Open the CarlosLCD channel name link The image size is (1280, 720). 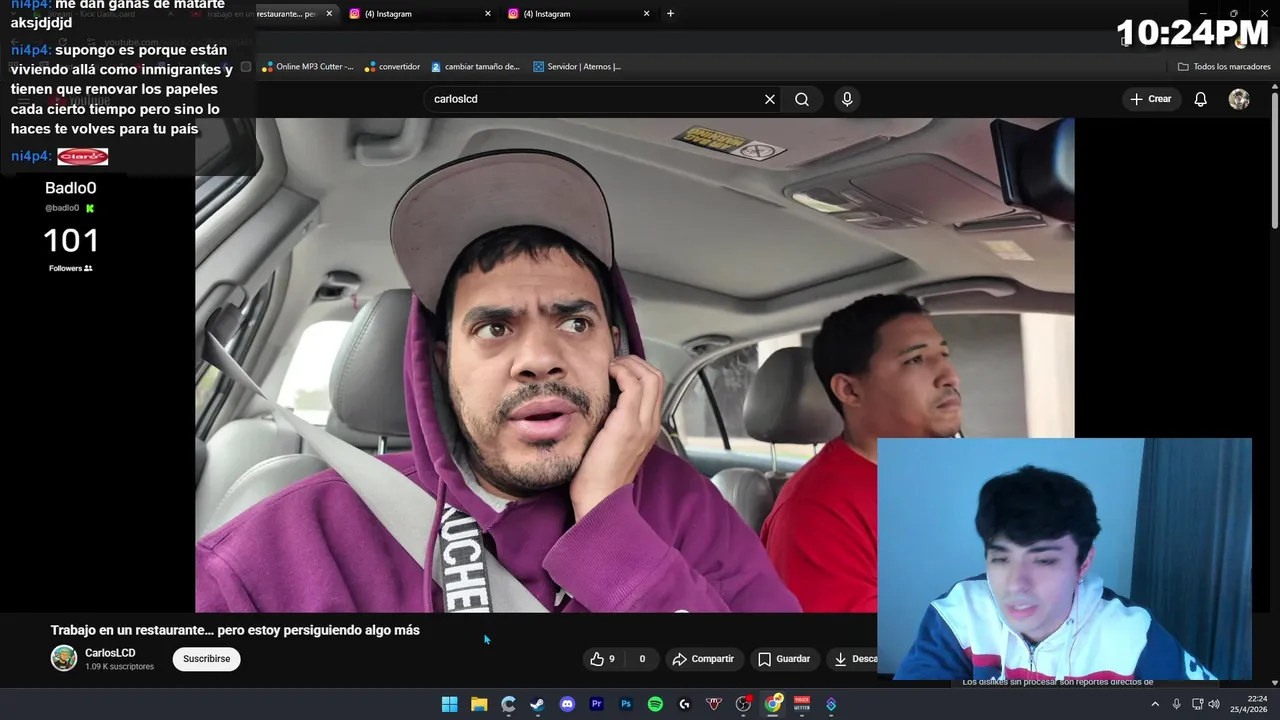click(x=110, y=653)
